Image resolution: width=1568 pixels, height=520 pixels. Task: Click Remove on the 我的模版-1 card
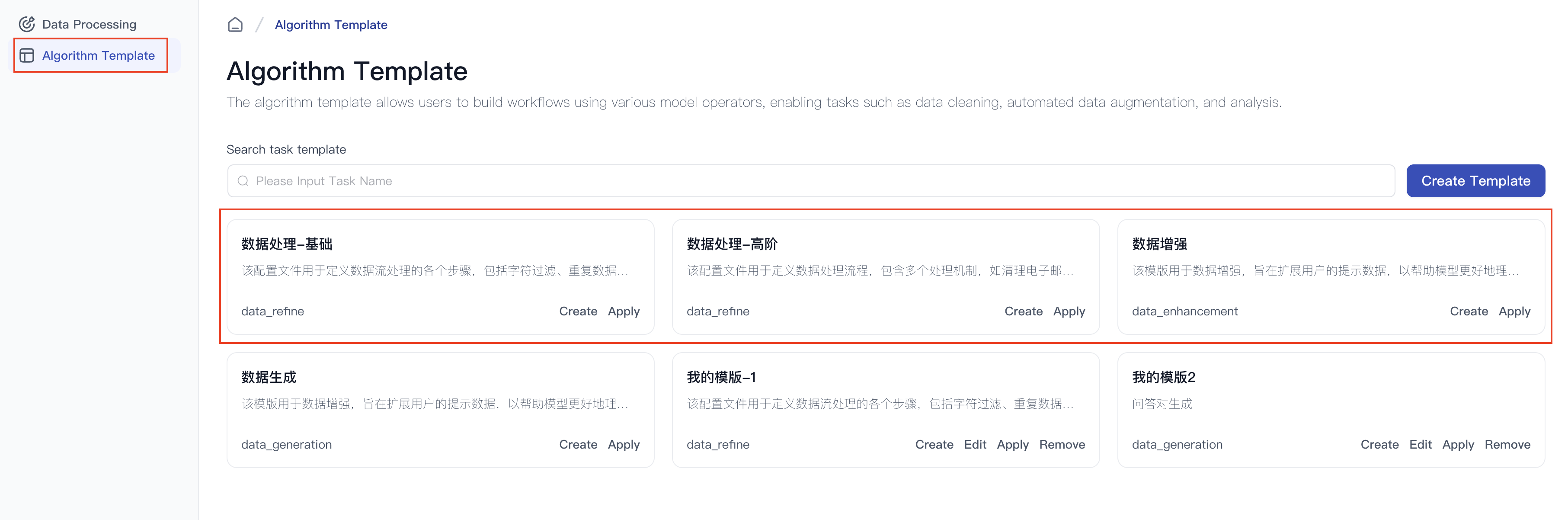1062,444
